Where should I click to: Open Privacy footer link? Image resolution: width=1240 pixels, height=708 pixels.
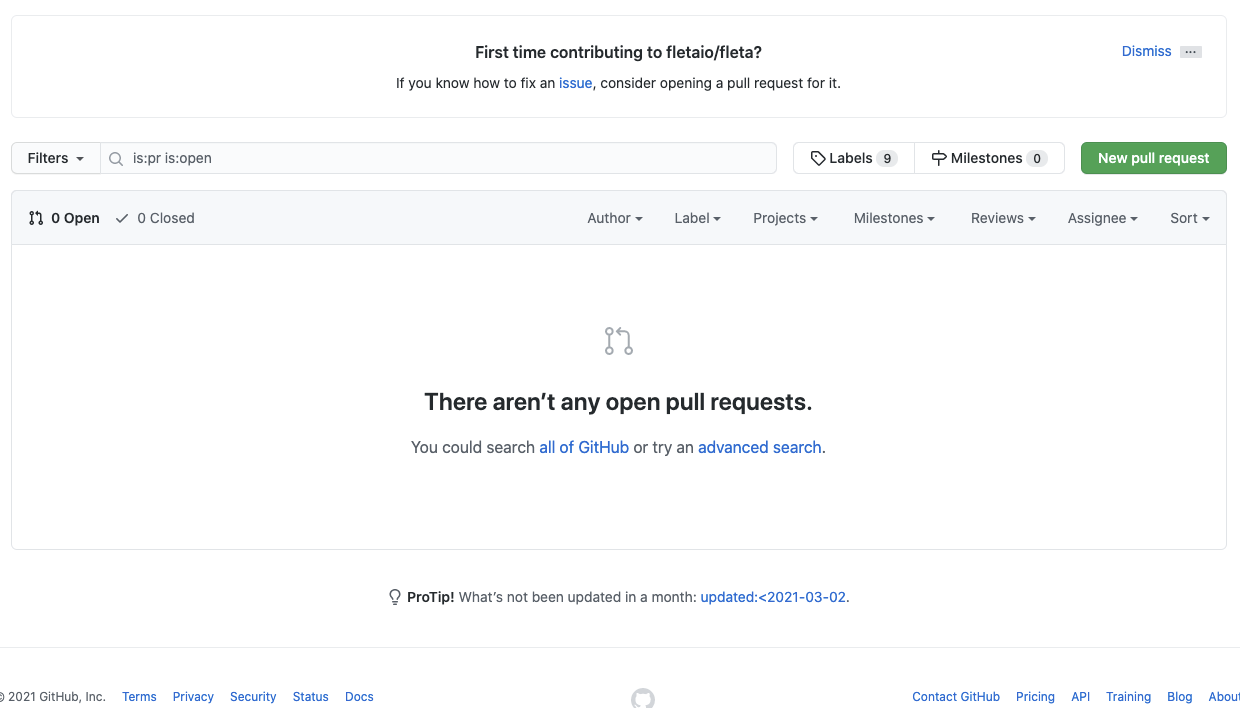[x=193, y=697]
